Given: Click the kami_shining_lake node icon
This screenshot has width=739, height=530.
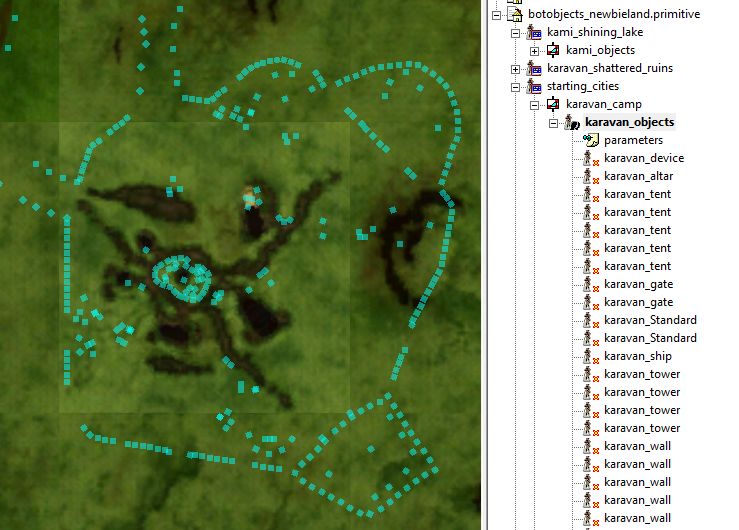Looking at the screenshot, I should pyautogui.click(x=534, y=32).
